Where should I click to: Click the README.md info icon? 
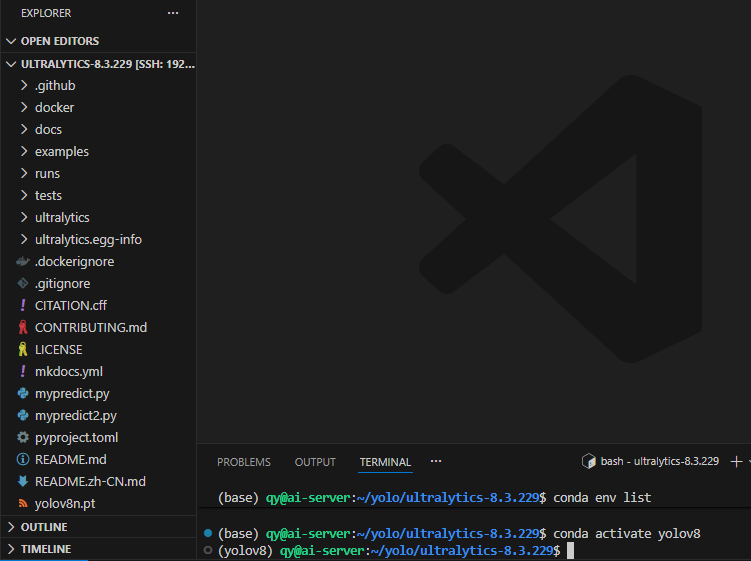tap(23, 459)
